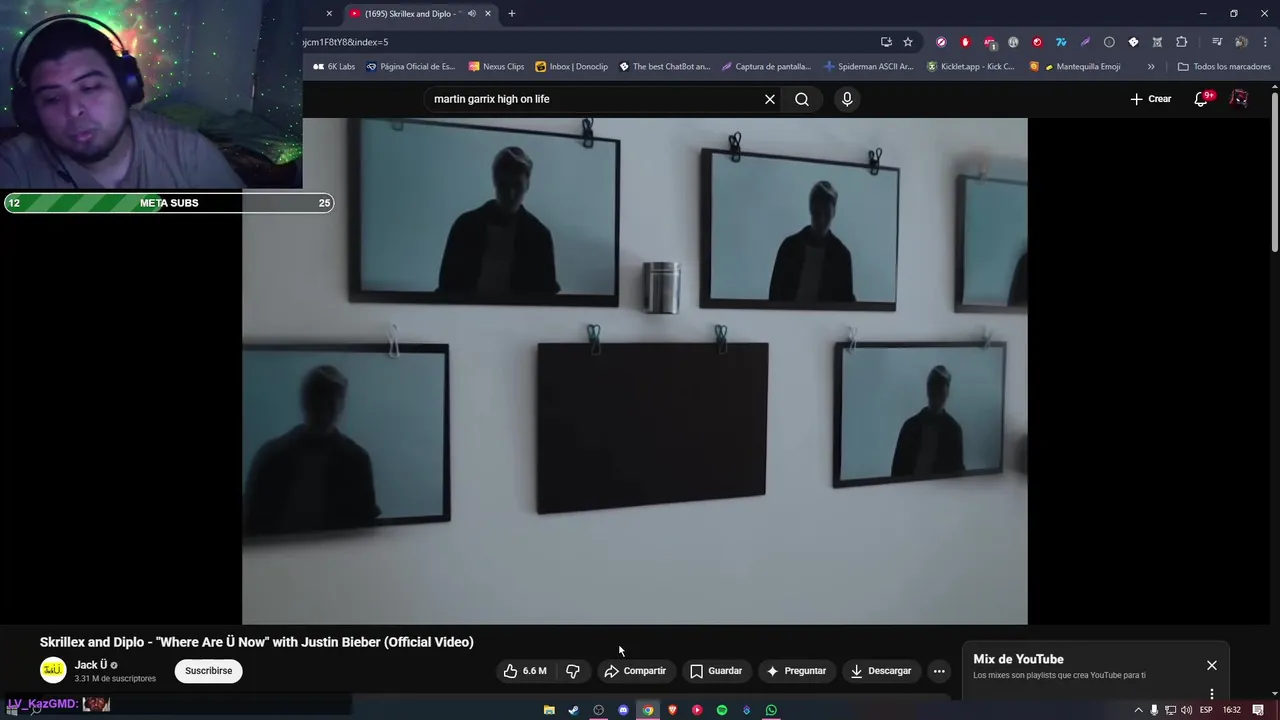Close the Mix de YouTube panel
The height and width of the screenshot is (720, 1280).
coord(1212,665)
